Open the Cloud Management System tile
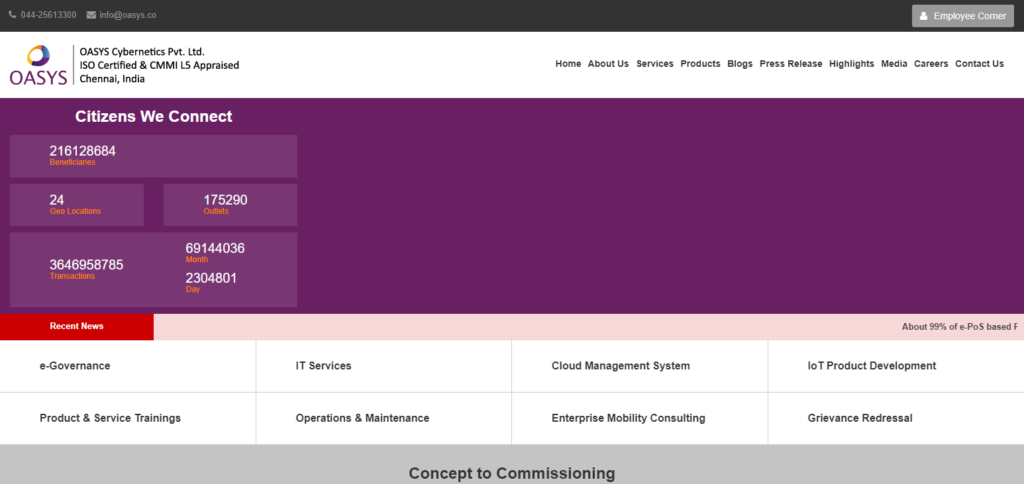 640,366
